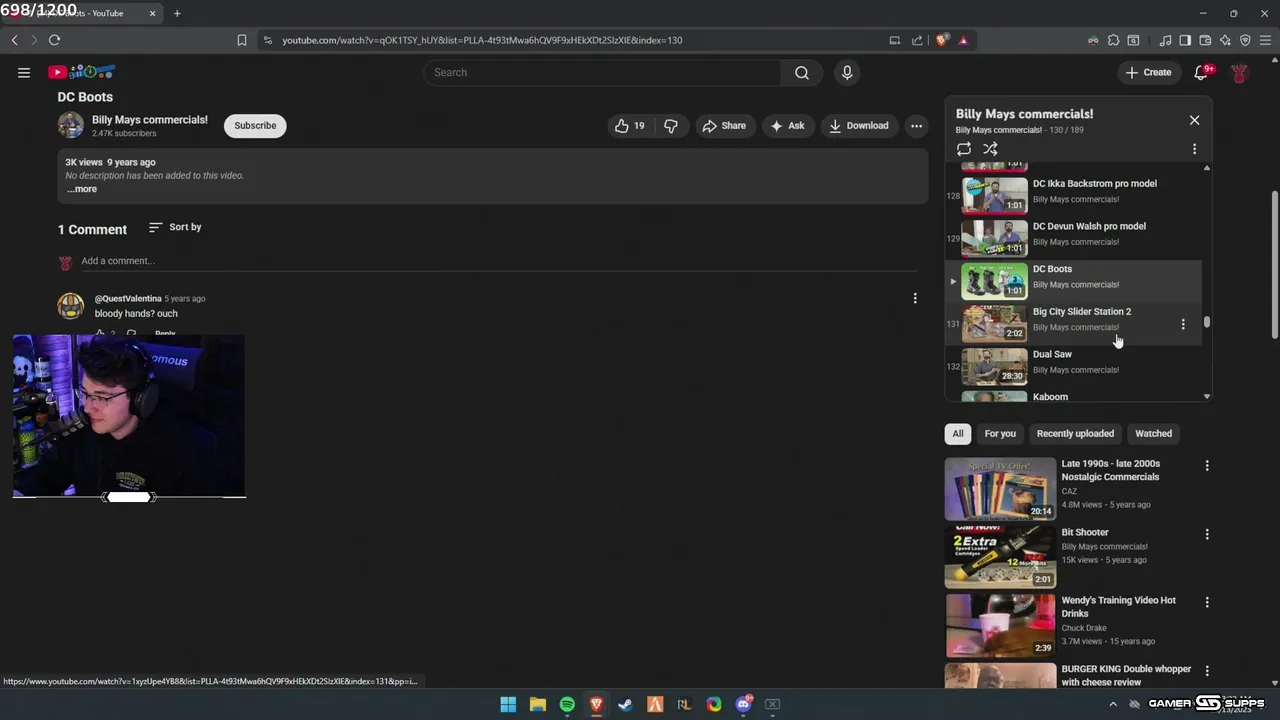Focus the YouTube search field
The image size is (1280, 720).
point(603,72)
